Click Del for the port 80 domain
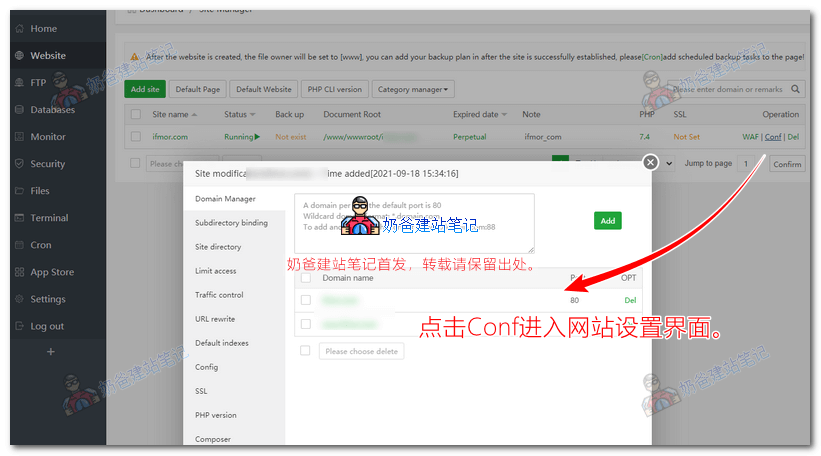Image resolution: width=821 pixels, height=456 pixels. [630, 301]
